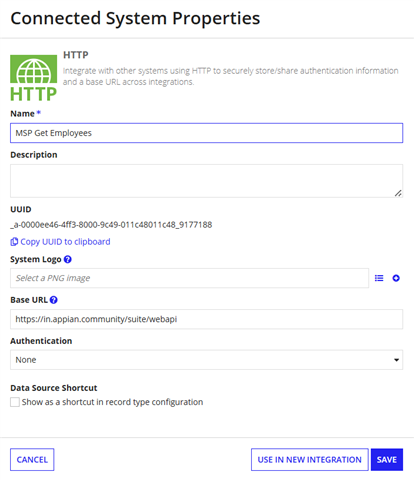414x480 pixels.
Task: Click the Base URL help icon
Action: [54, 300]
